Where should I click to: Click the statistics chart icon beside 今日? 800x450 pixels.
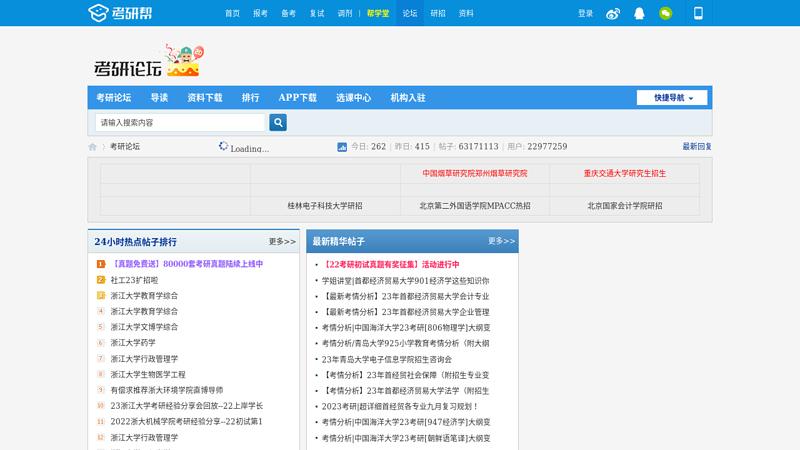click(342, 147)
